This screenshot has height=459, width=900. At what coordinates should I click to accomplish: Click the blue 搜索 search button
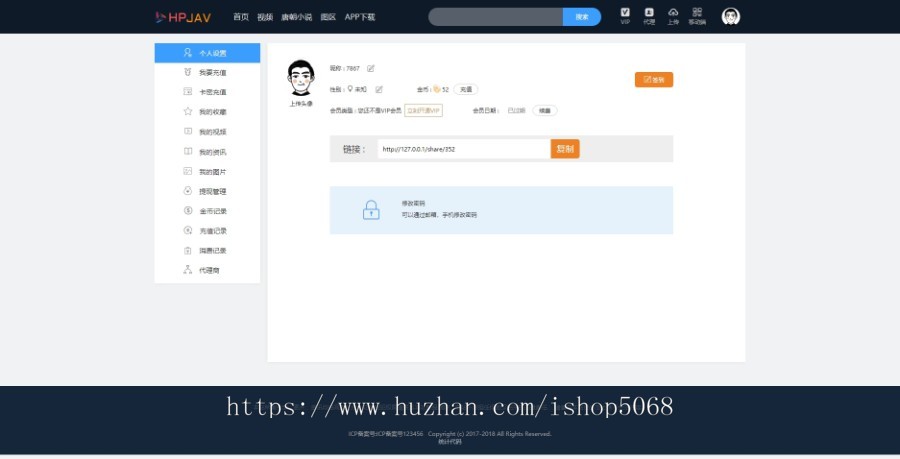point(582,17)
